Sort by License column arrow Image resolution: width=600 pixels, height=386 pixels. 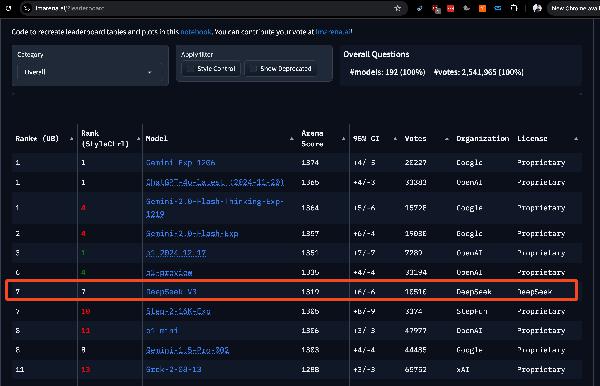[x=576, y=138]
